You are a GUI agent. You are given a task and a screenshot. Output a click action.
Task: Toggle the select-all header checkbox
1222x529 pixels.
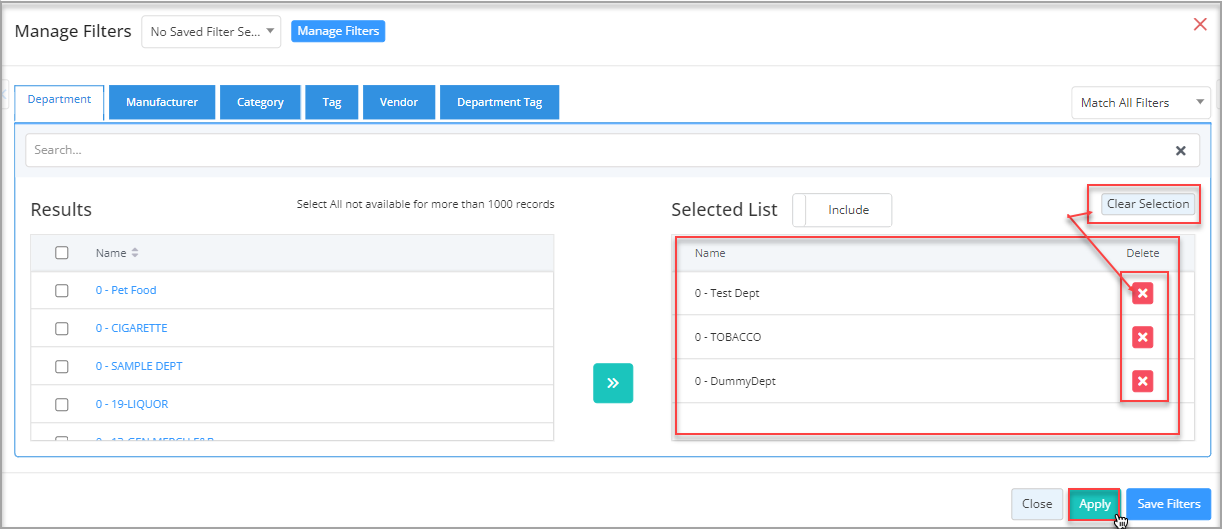pyautogui.click(x=62, y=253)
